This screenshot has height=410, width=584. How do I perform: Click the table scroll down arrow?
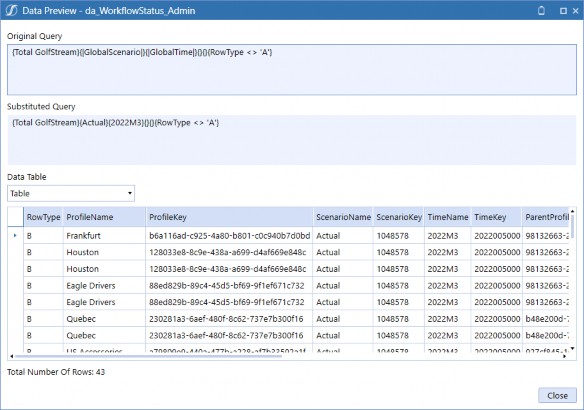[x=572, y=349]
